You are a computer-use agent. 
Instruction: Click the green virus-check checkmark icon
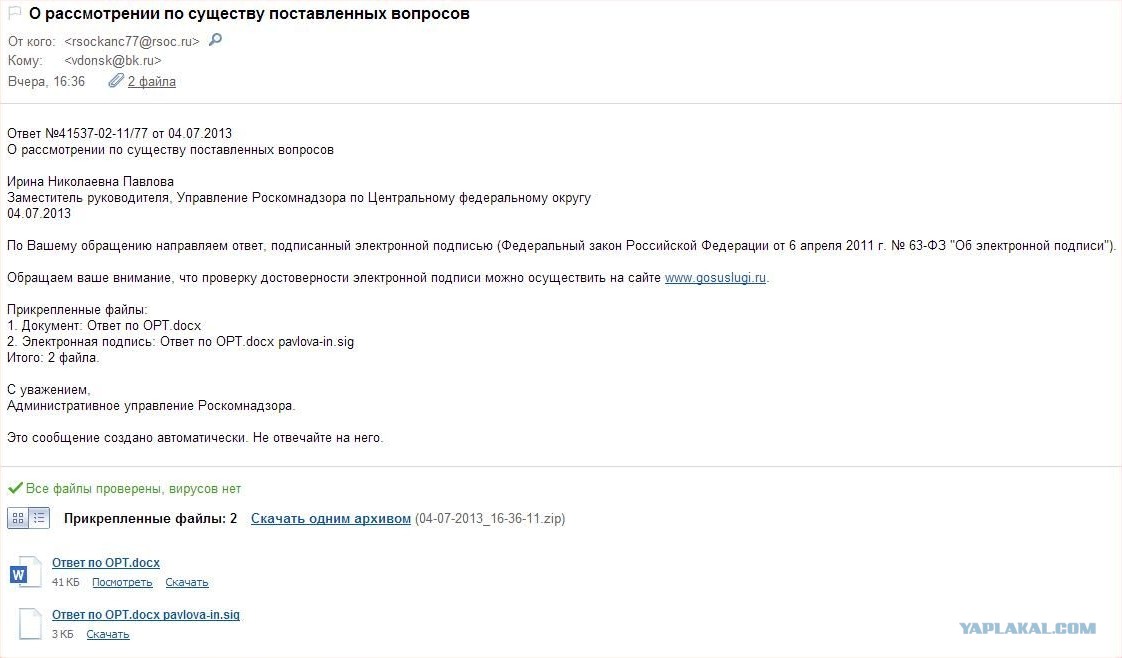(15, 489)
